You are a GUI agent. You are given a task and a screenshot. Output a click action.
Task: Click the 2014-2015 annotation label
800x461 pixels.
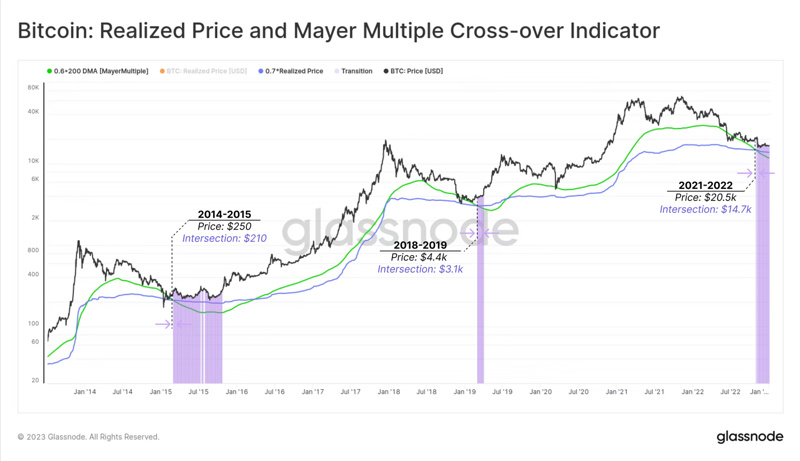click(x=224, y=214)
